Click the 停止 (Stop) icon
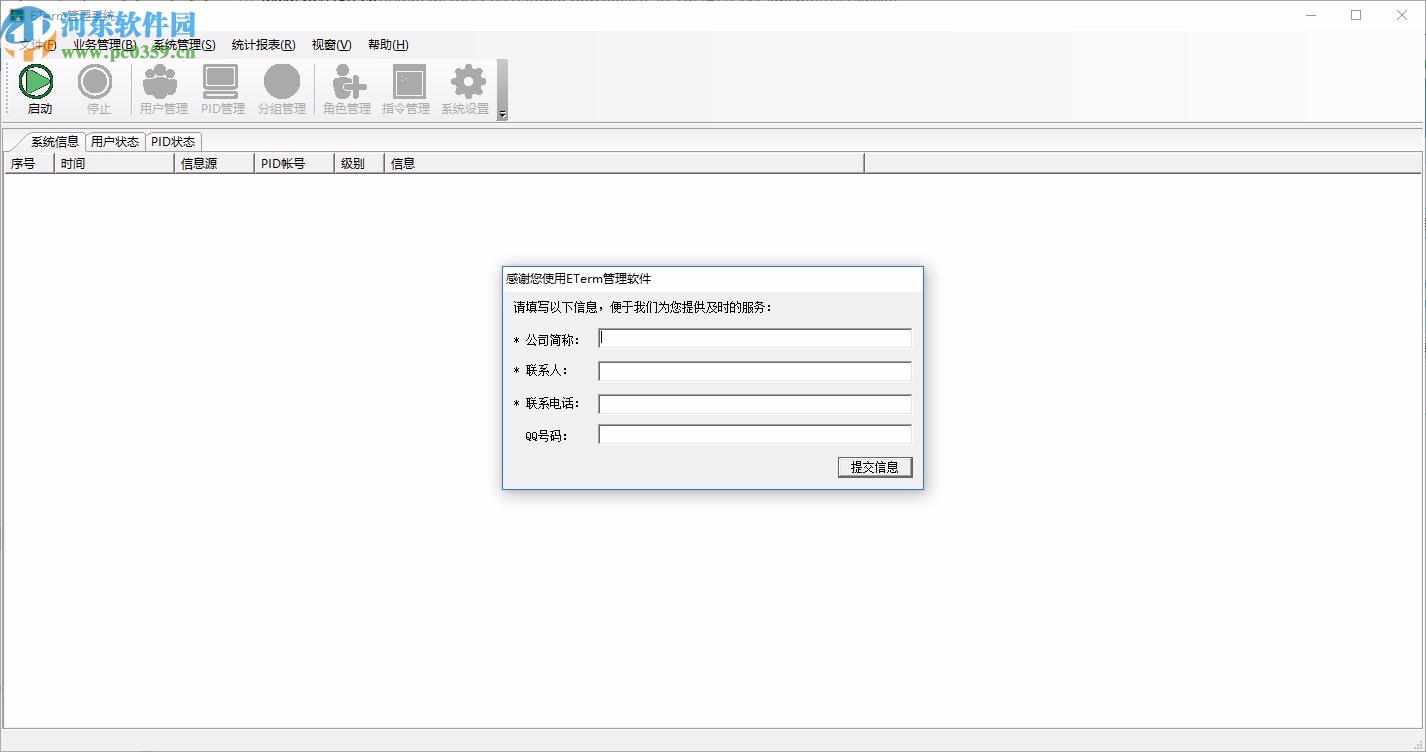Image resolution: width=1426 pixels, height=752 pixels. pyautogui.click(x=96, y=88)
